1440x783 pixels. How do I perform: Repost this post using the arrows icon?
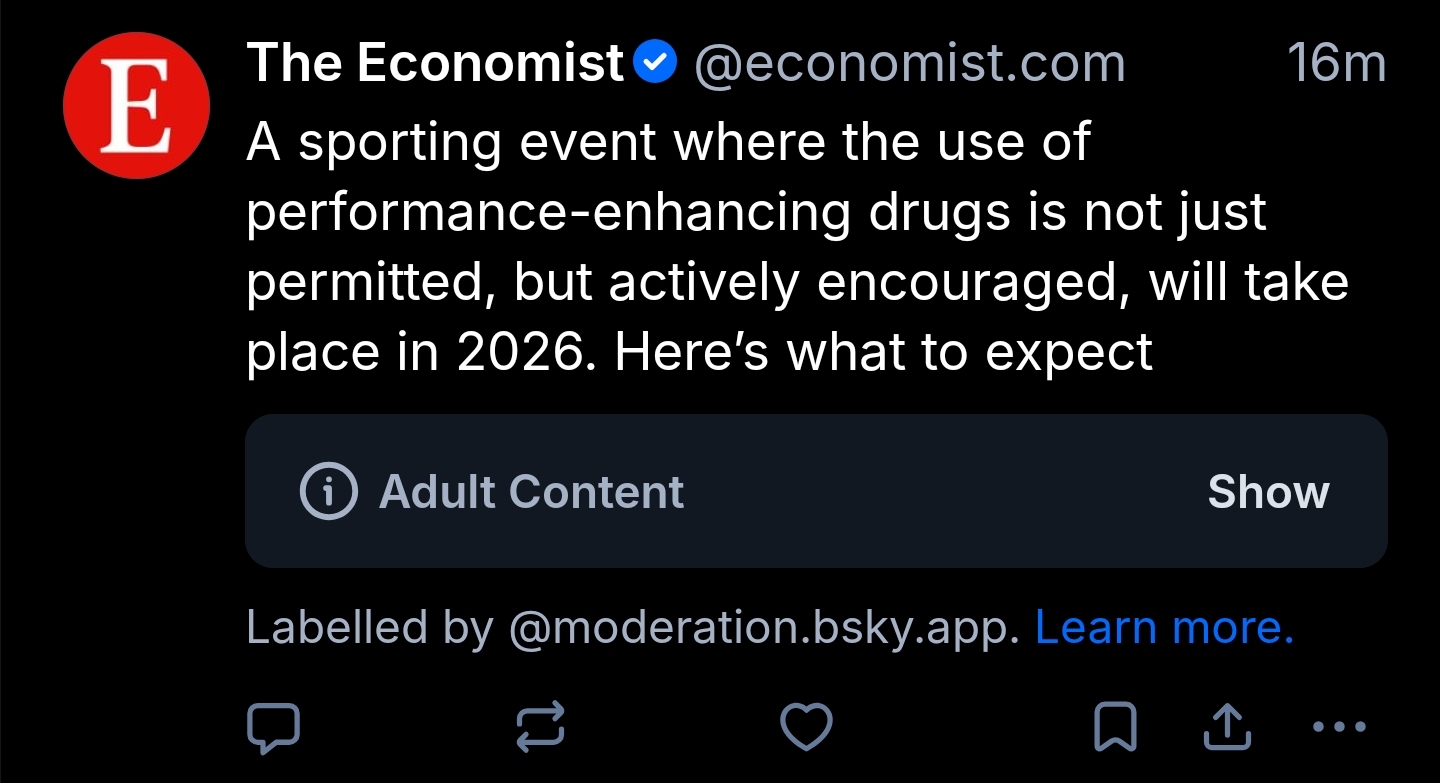[x=541, y=727]
